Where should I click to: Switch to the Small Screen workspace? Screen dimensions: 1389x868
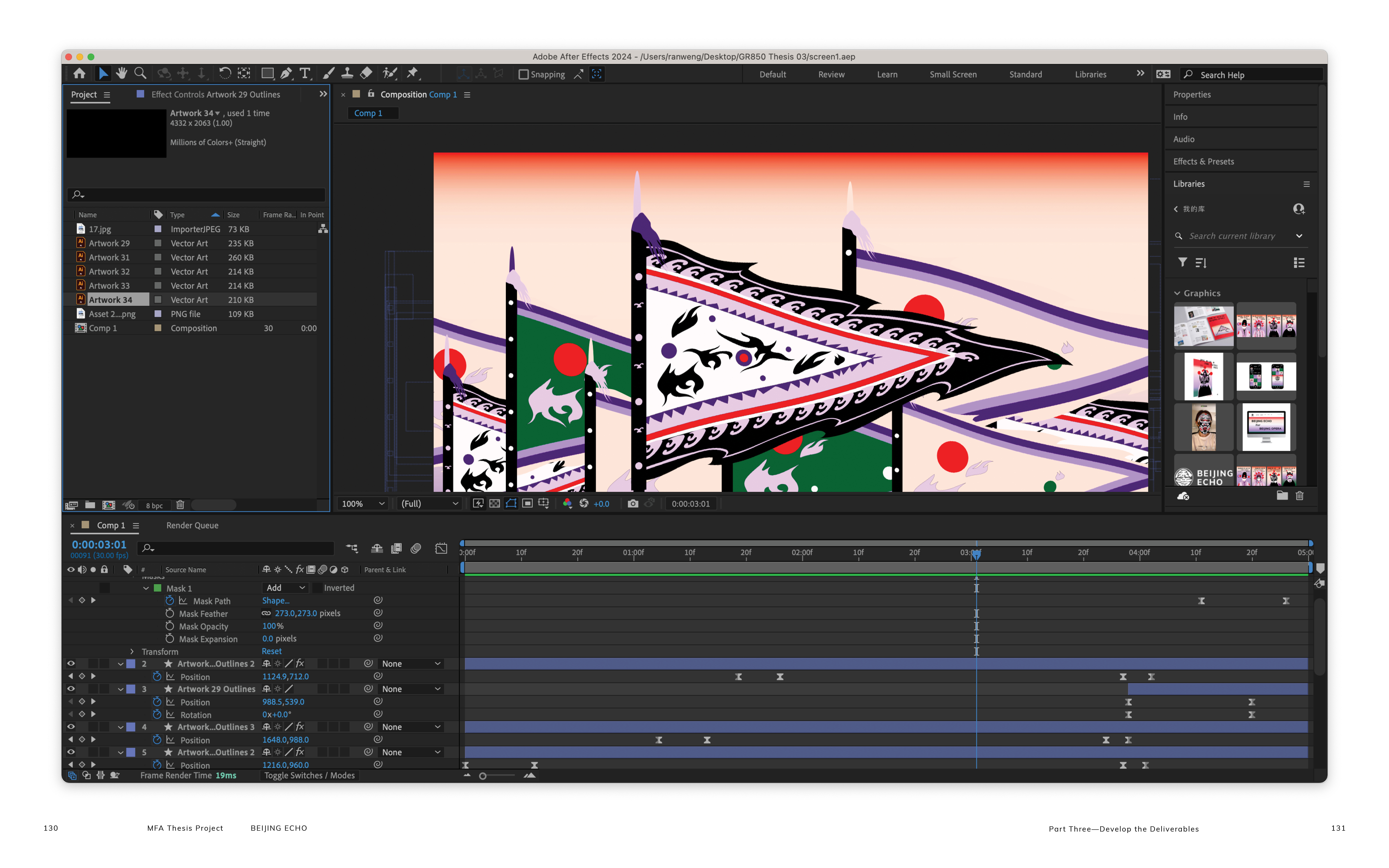coord(953,75)
